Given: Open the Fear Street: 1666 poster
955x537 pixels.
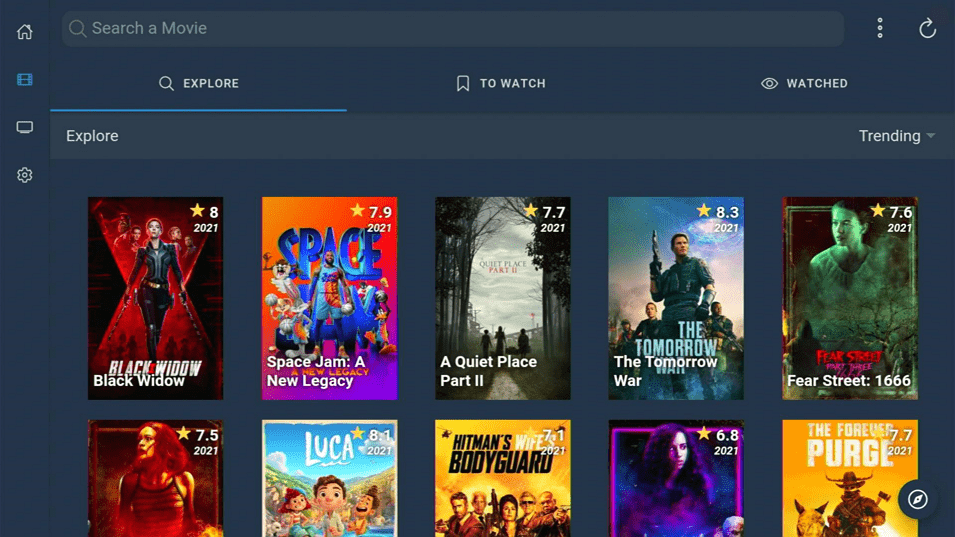Looking at the screenshot, I should (x=850, y=298).
